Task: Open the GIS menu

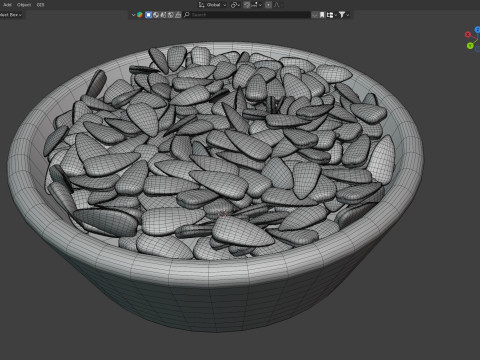Action: [40, 5]
